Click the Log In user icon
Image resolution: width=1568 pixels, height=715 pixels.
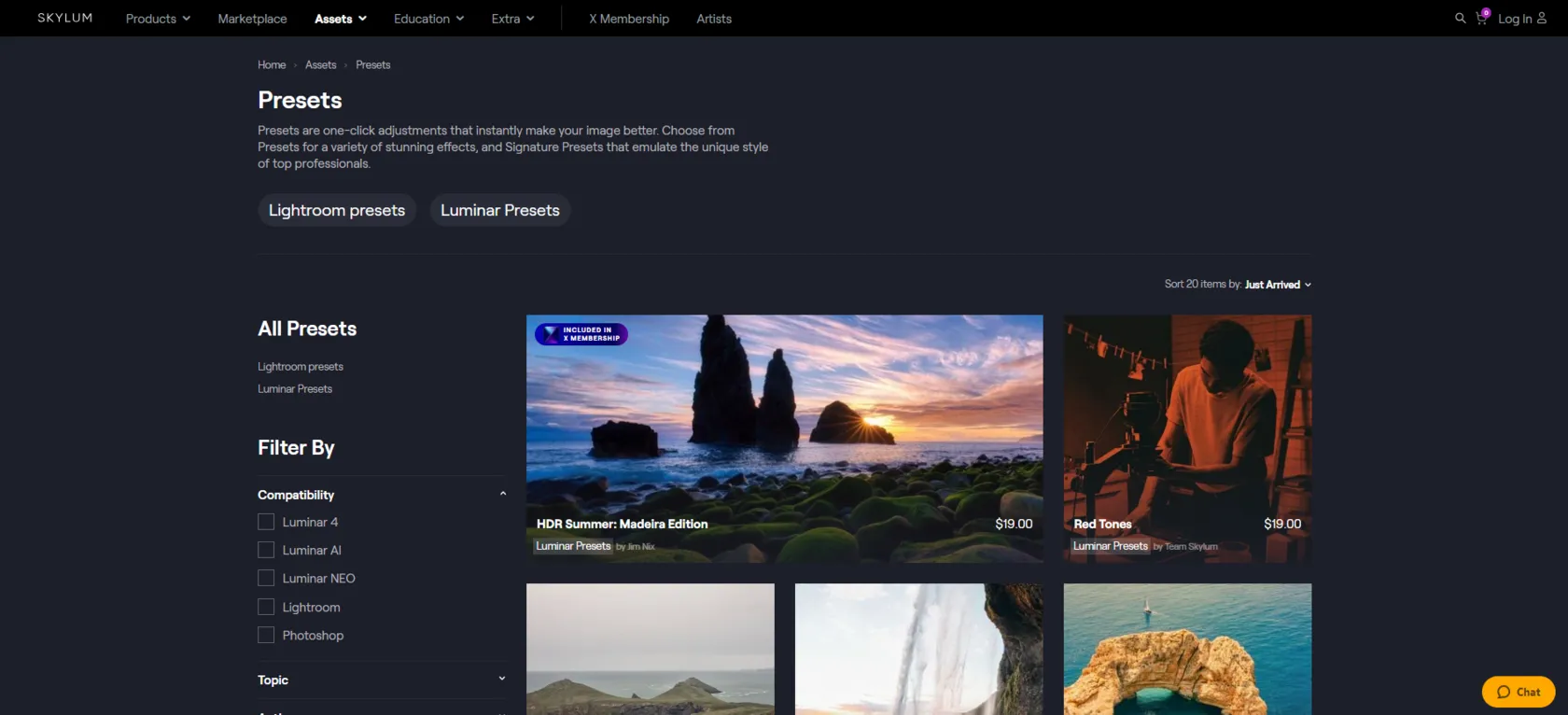point(1541,19)
